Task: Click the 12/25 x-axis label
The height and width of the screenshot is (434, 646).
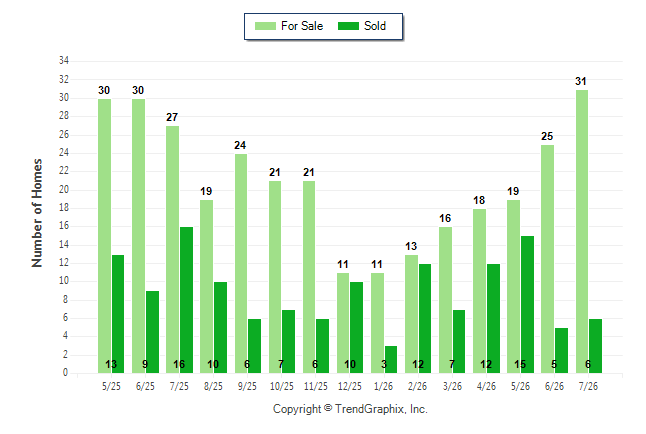Action: click(350, 387)
